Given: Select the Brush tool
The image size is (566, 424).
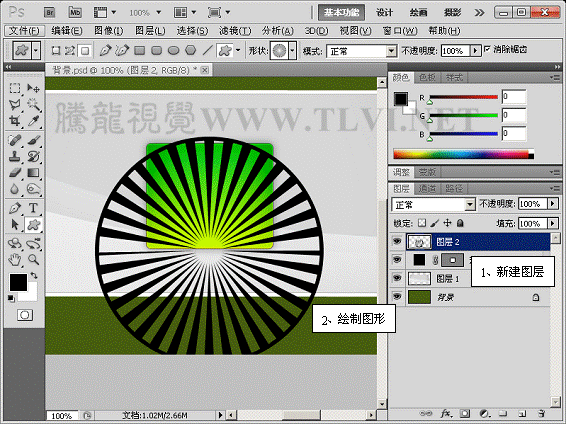Looking at the screenshot, I should 33,140.
